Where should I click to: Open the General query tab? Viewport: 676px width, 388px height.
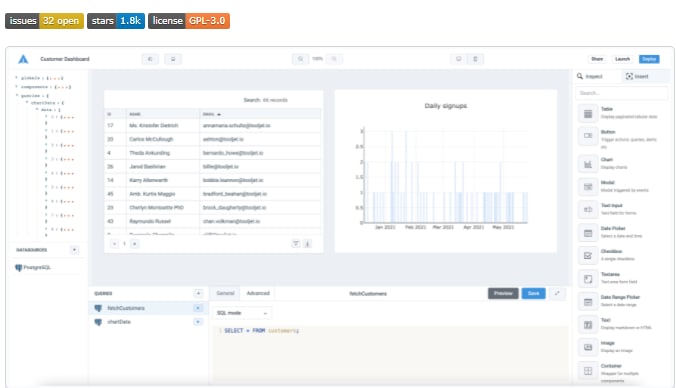point(225,293)
